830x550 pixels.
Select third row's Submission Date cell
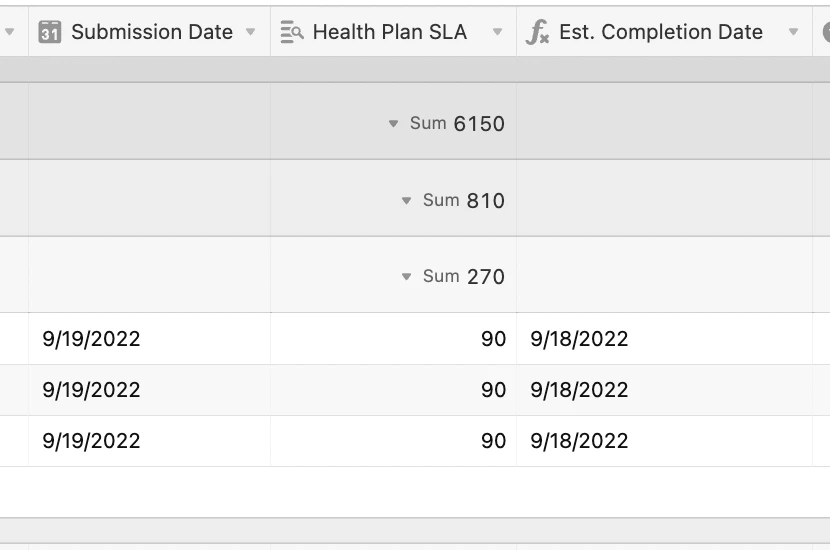91,441
